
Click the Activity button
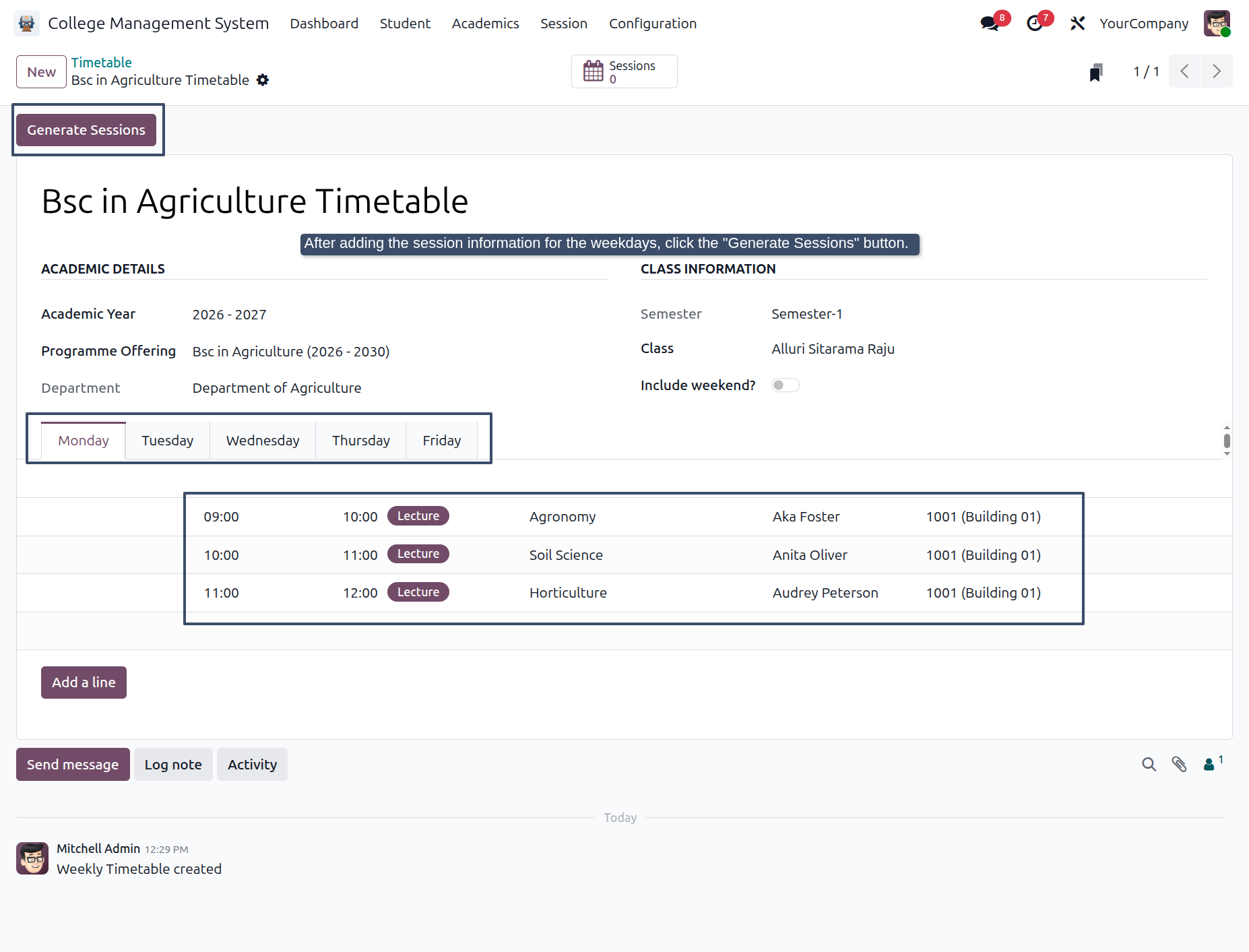coord(252,765)
